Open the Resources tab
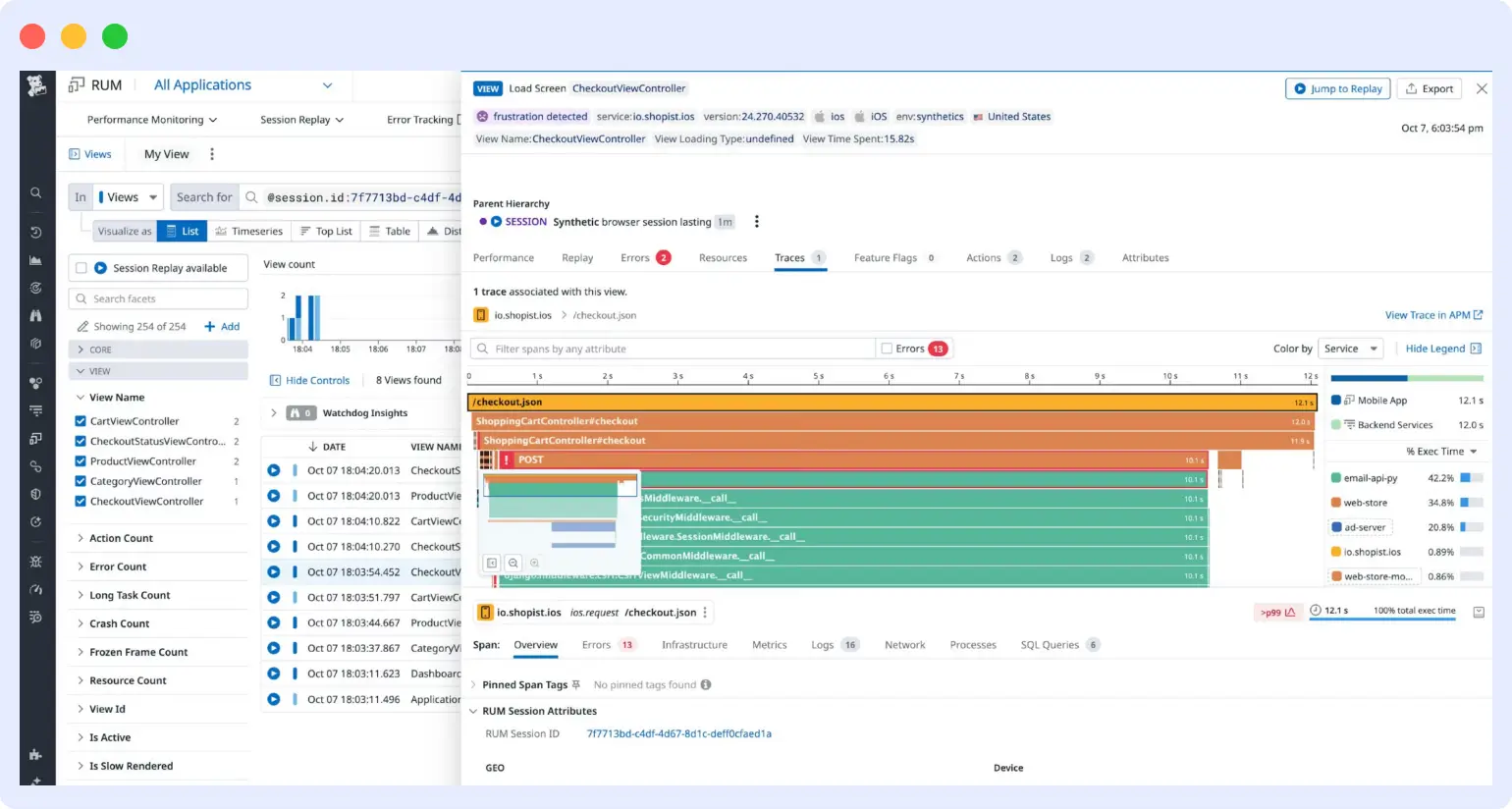Viewport: 1512px width, 809px height. tap(723, 258)
